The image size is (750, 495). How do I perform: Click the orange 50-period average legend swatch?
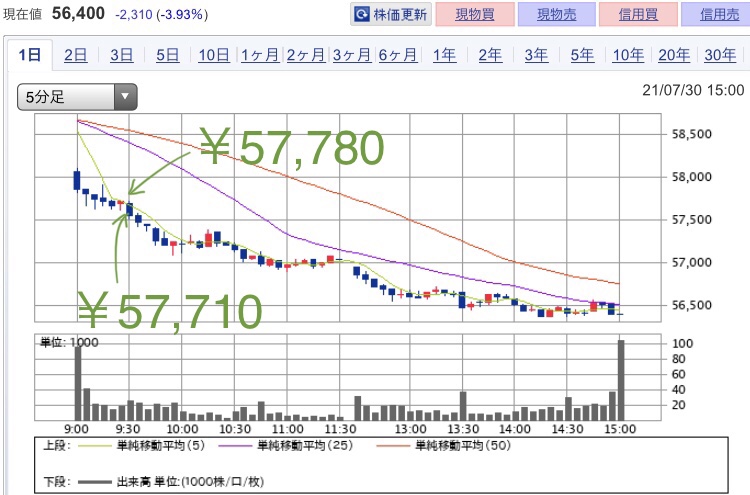point(393,446)
